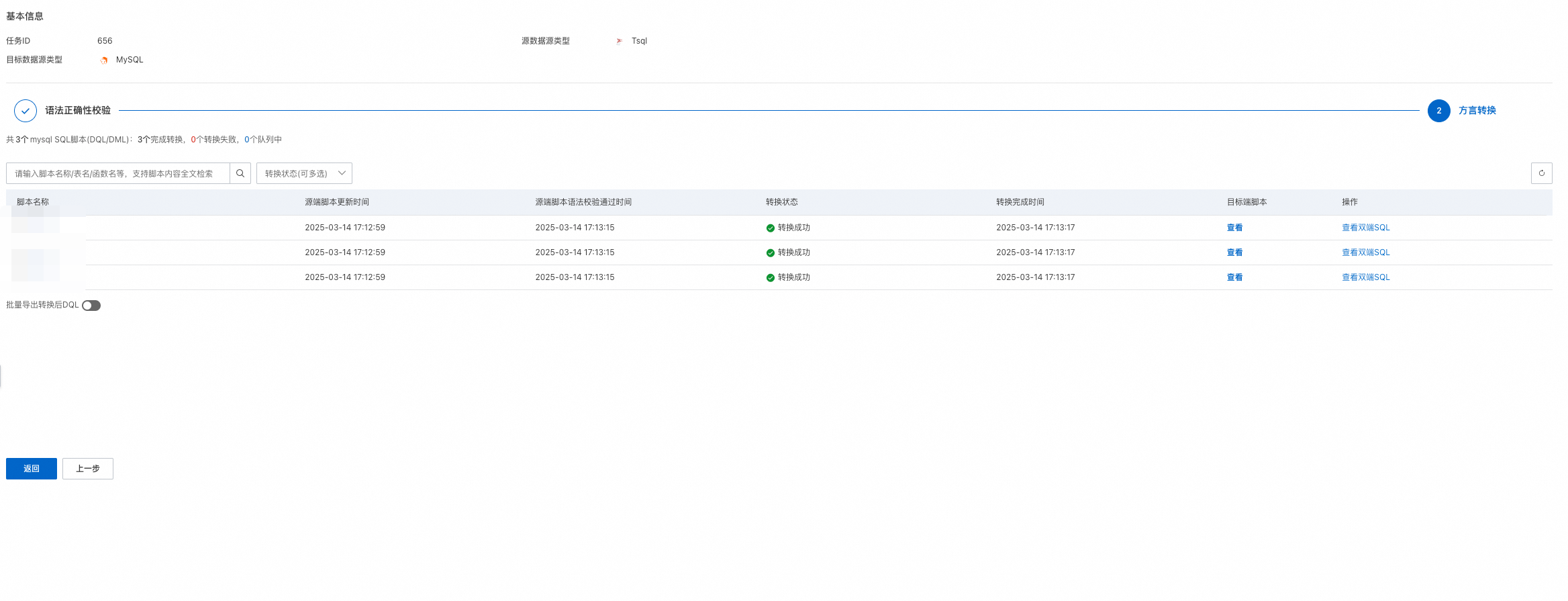Select the 语法正确性校验 step
This screenshot has height=601, width=1568.
pyautogui.click(x=78, y=110)
